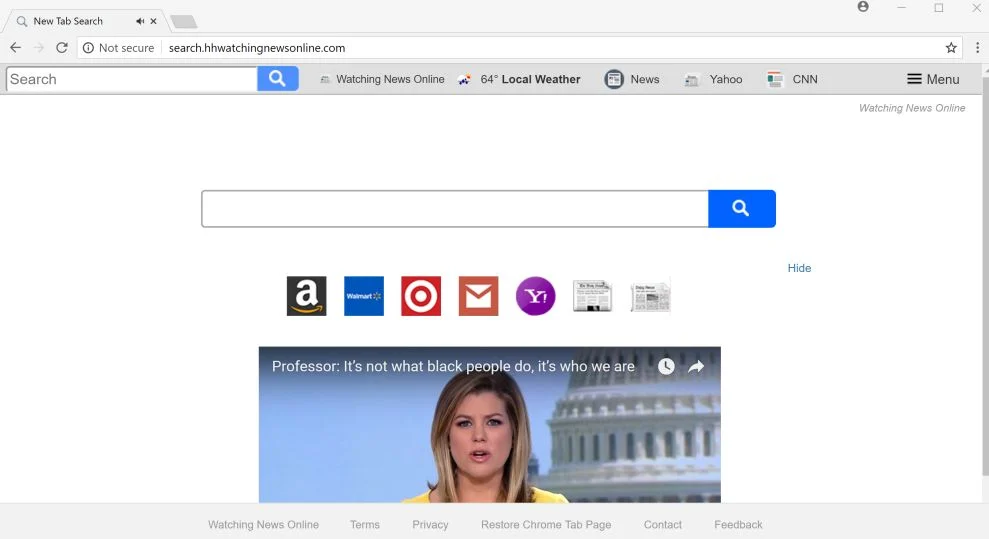Open the Daily News newspaper shortcut icon
989x539 pixels.
650,296
